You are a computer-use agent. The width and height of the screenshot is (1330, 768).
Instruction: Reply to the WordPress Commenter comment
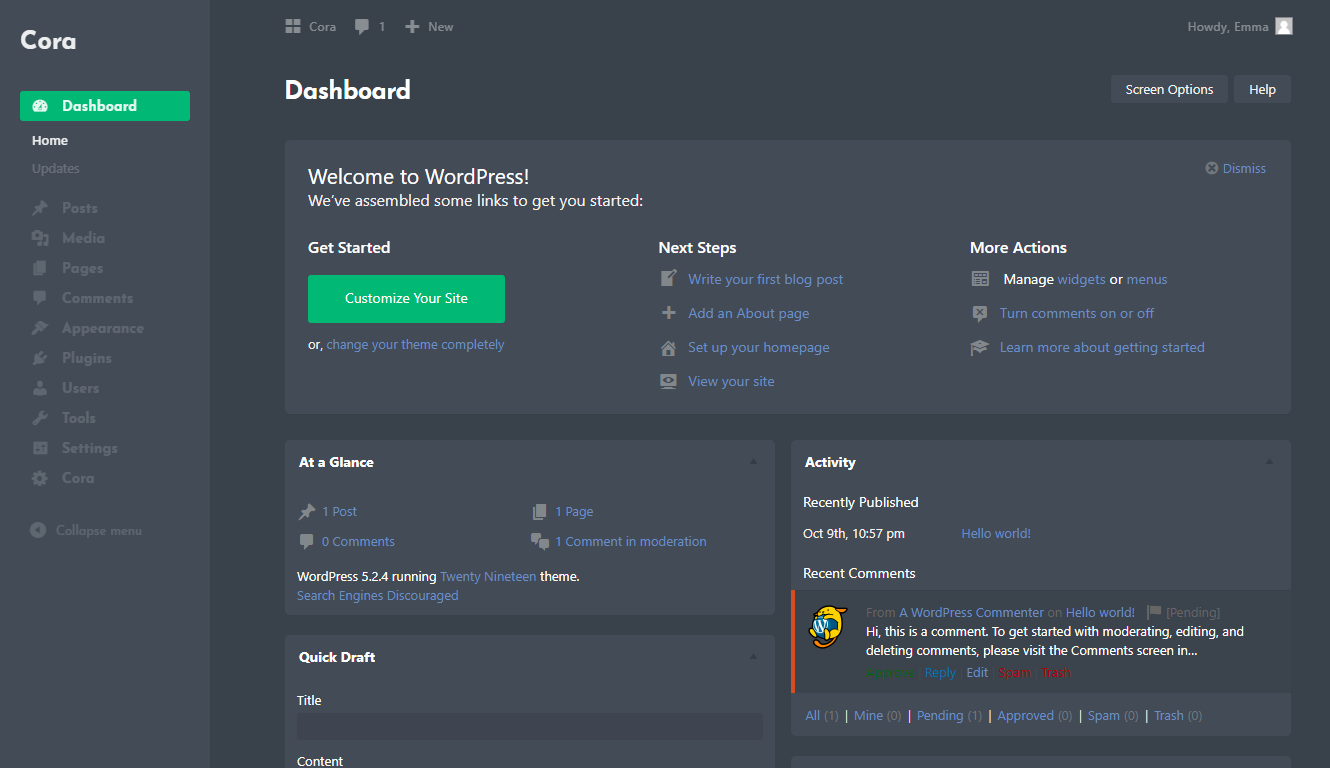pyautogui.click(x=940, y=673)
